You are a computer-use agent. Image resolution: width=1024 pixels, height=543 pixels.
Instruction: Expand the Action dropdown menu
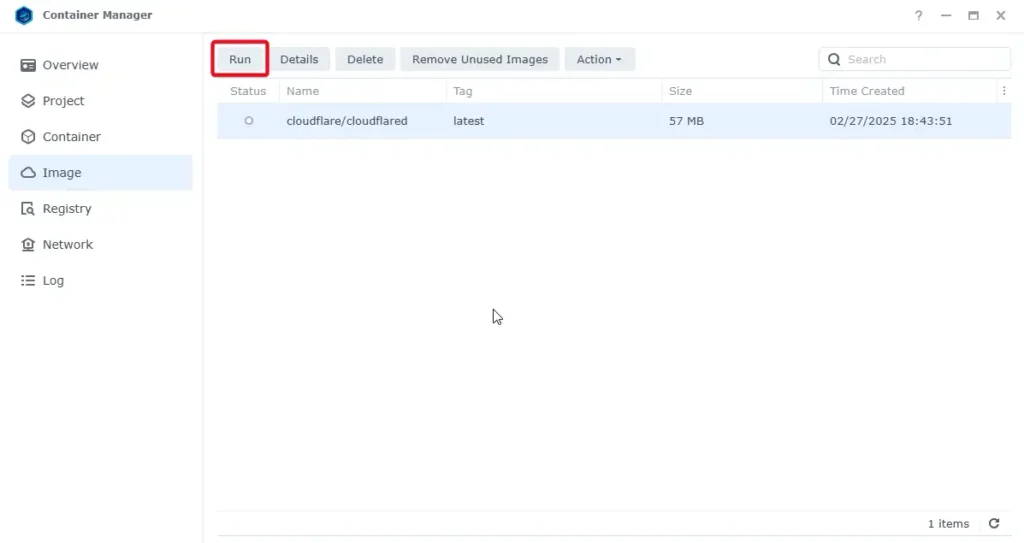(599, 60)
